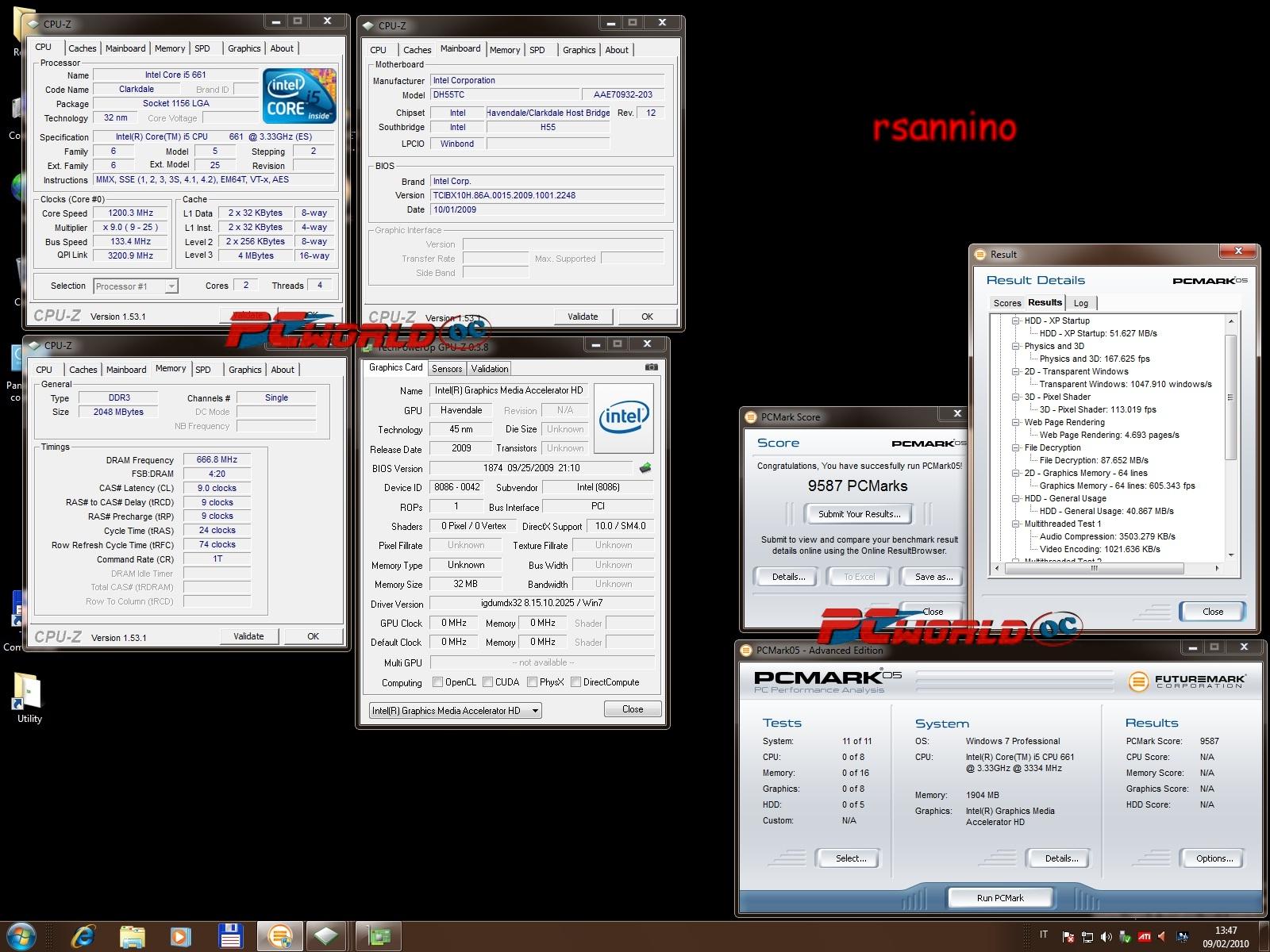Collapse the Physics and 3D node
The image size is (1270, 952).
coord(1015,346)
